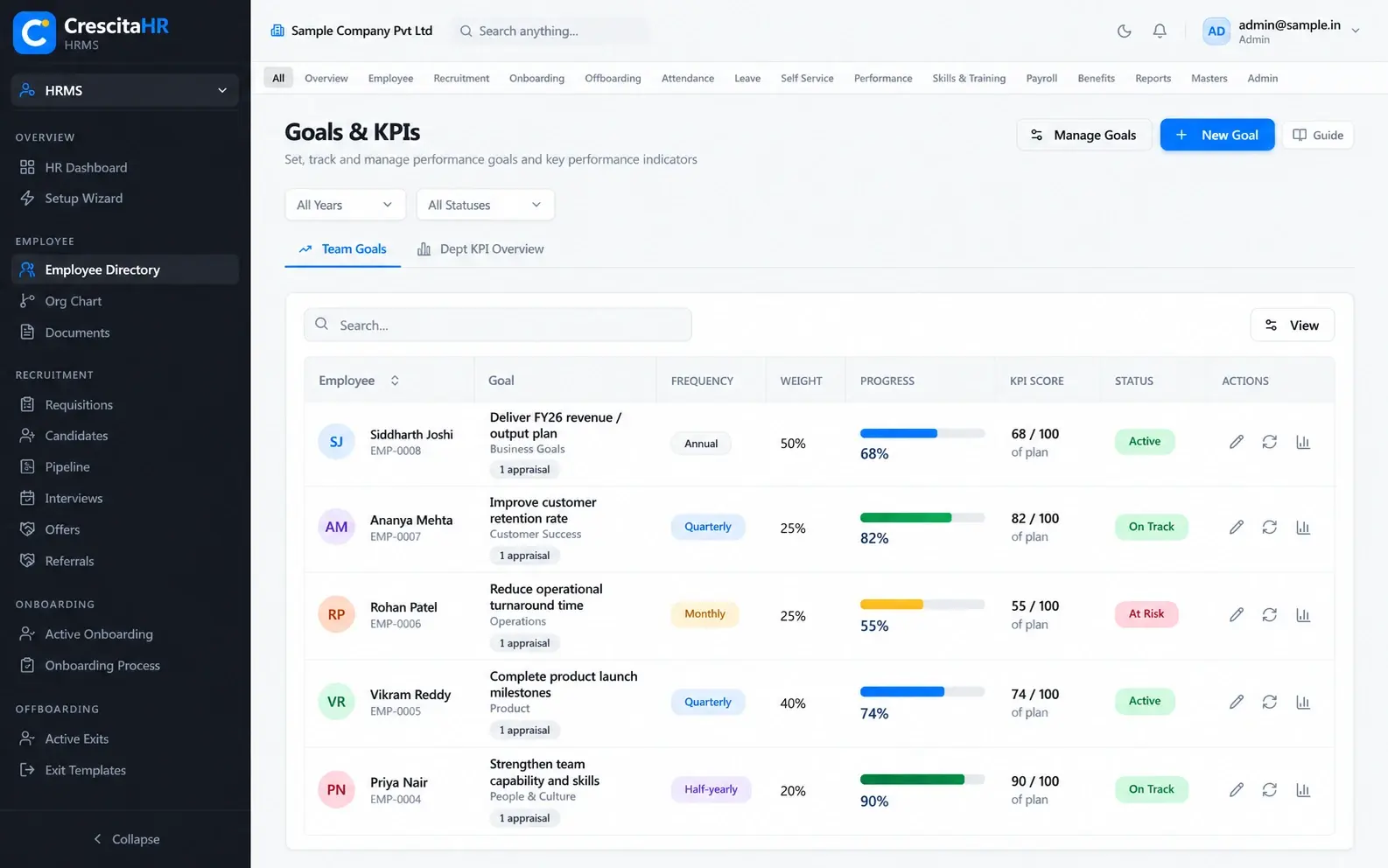Click pencil icon in Rohan Patel's row
The width and height of the screenshot is (1388, 868).
click(1236, 614)
